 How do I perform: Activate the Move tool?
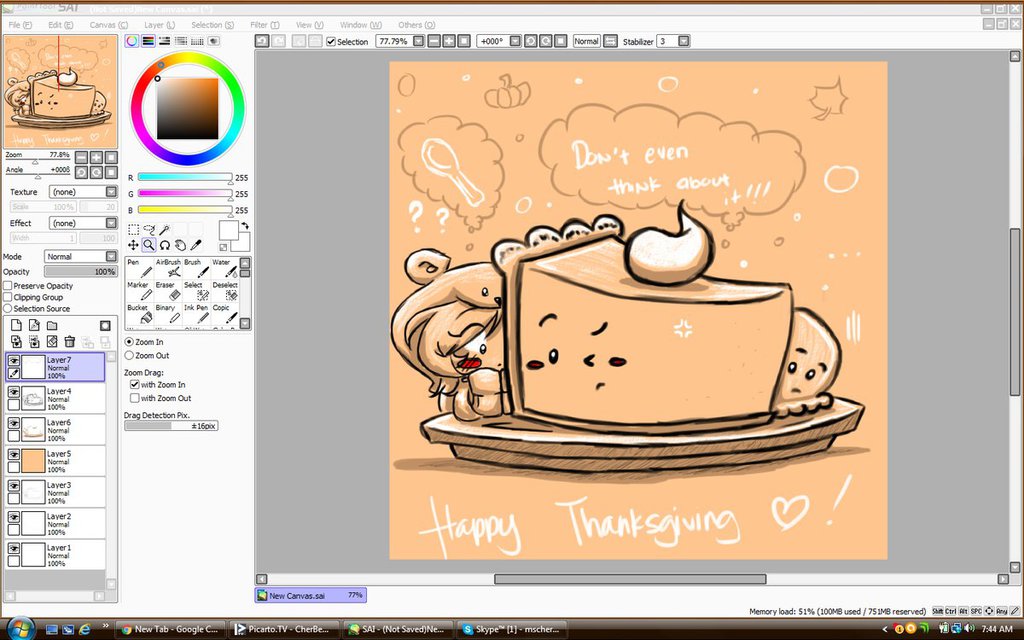pyautogui.click(x=133, y=245)
